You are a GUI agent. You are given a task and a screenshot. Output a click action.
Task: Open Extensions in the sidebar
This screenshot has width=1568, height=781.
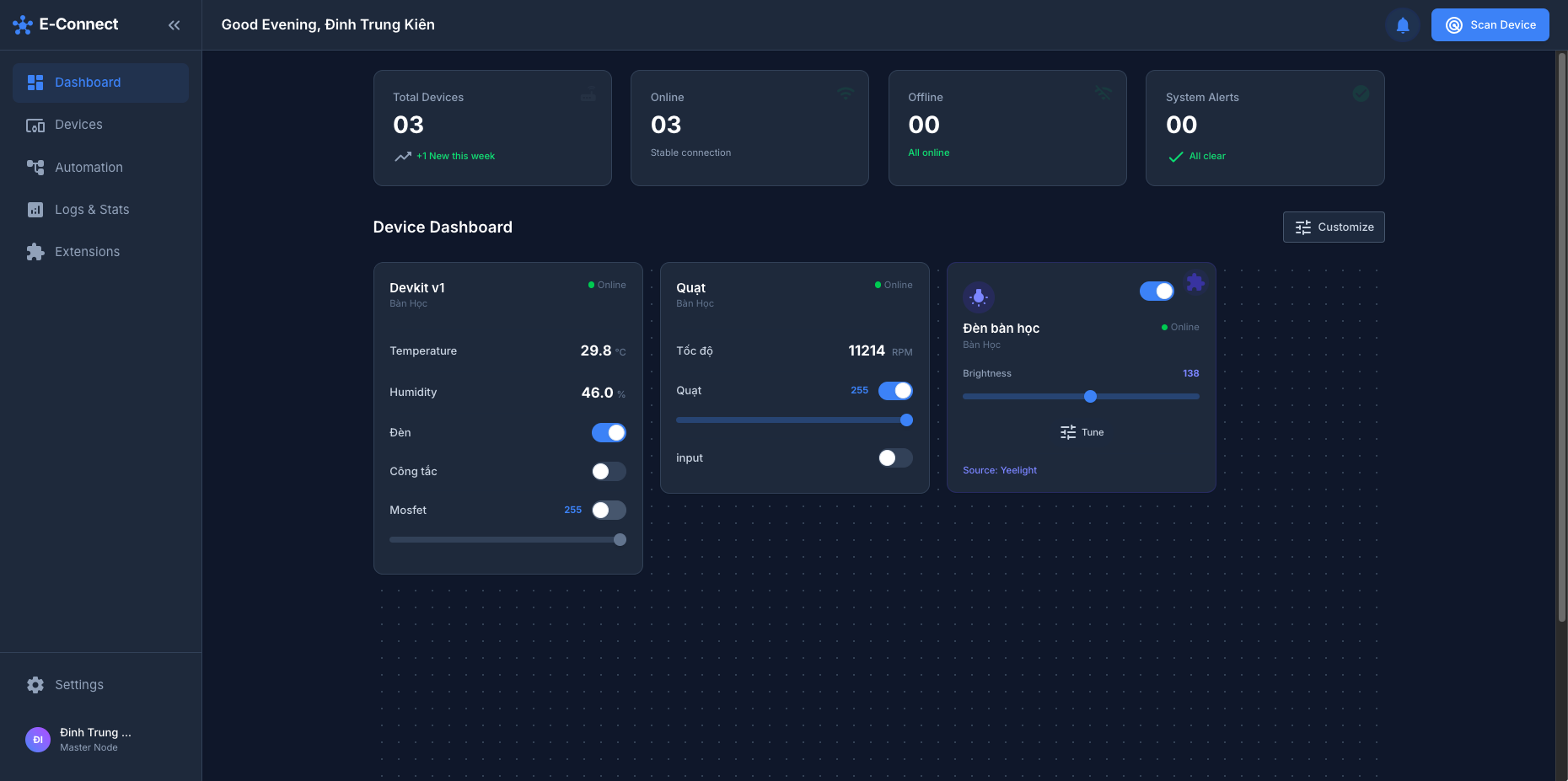87,252
